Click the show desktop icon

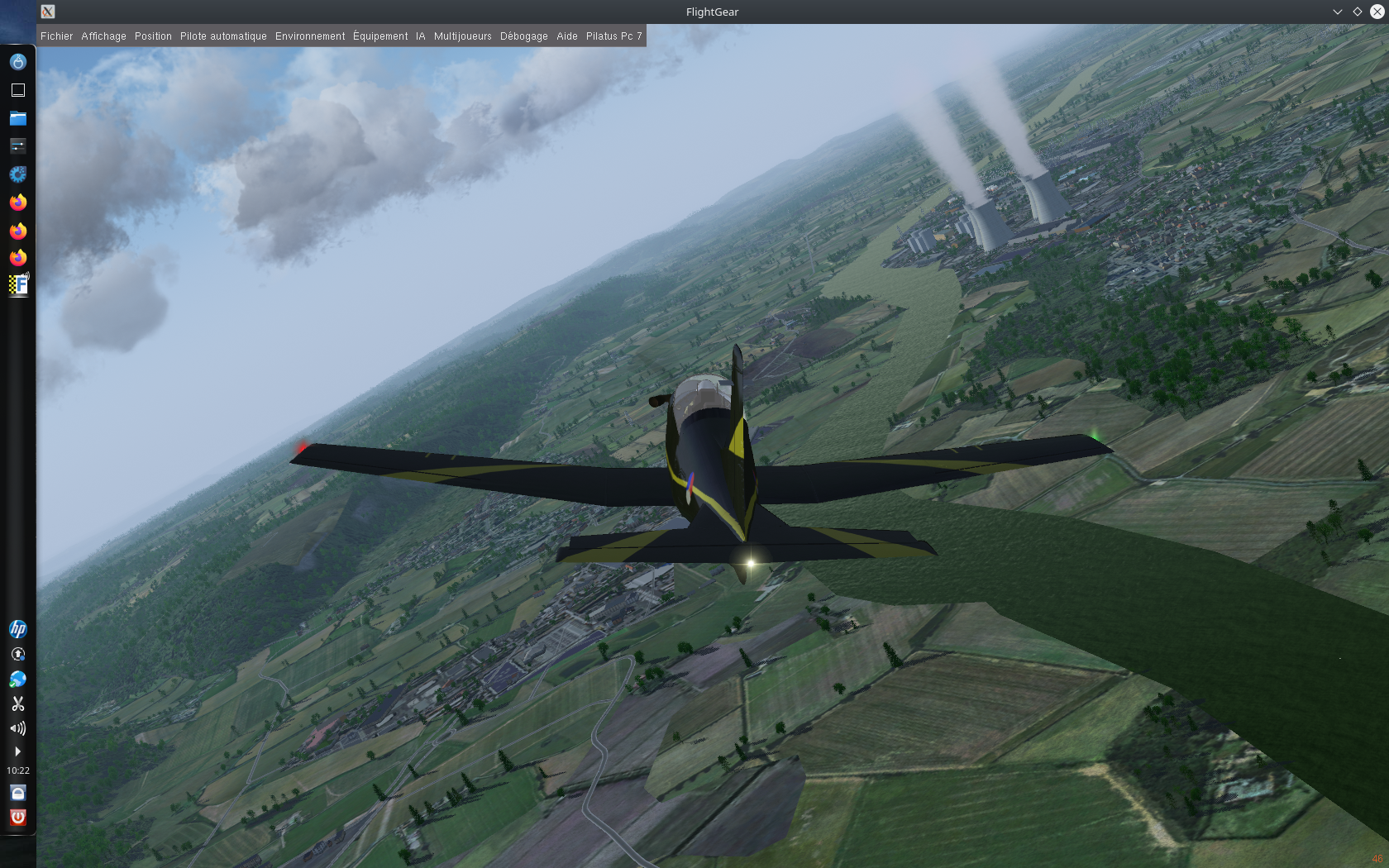point(18,90)
